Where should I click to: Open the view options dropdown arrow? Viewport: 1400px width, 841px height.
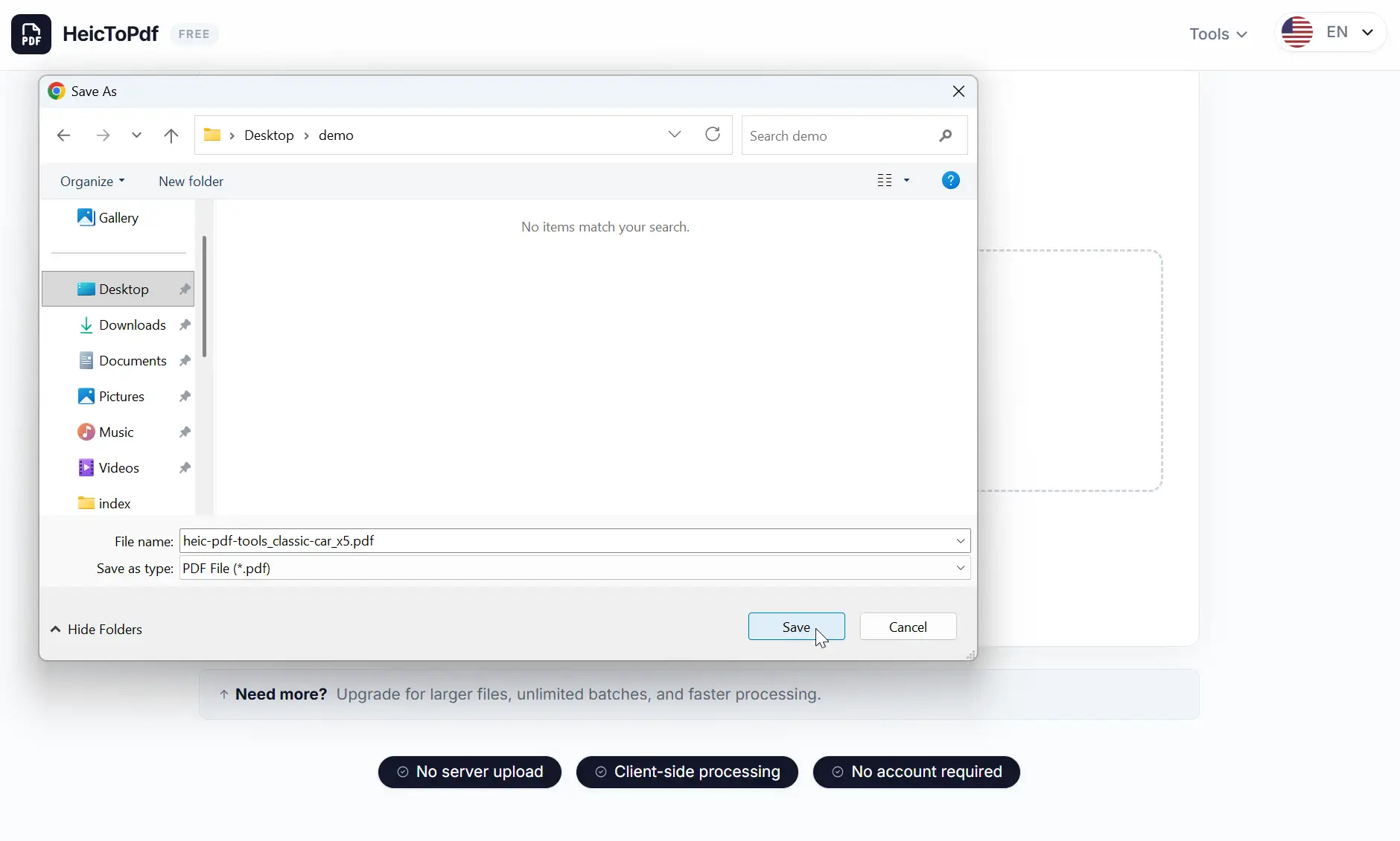coord(906,180)
